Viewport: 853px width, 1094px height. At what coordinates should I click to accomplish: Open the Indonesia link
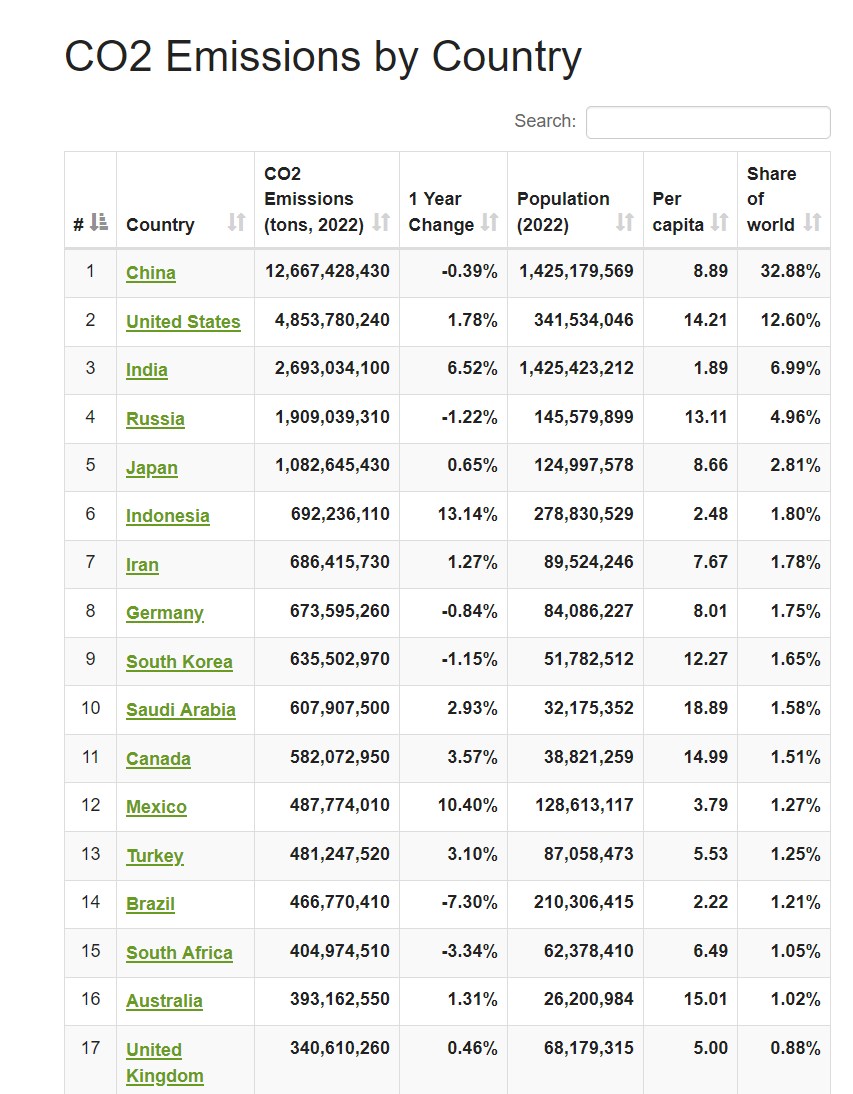[x=168, y=516]
